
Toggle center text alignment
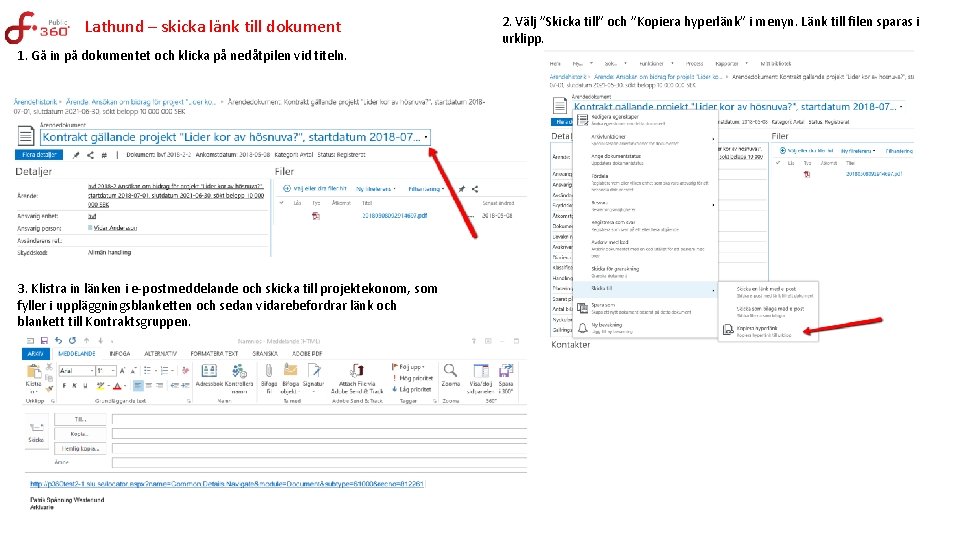(149, 385)
